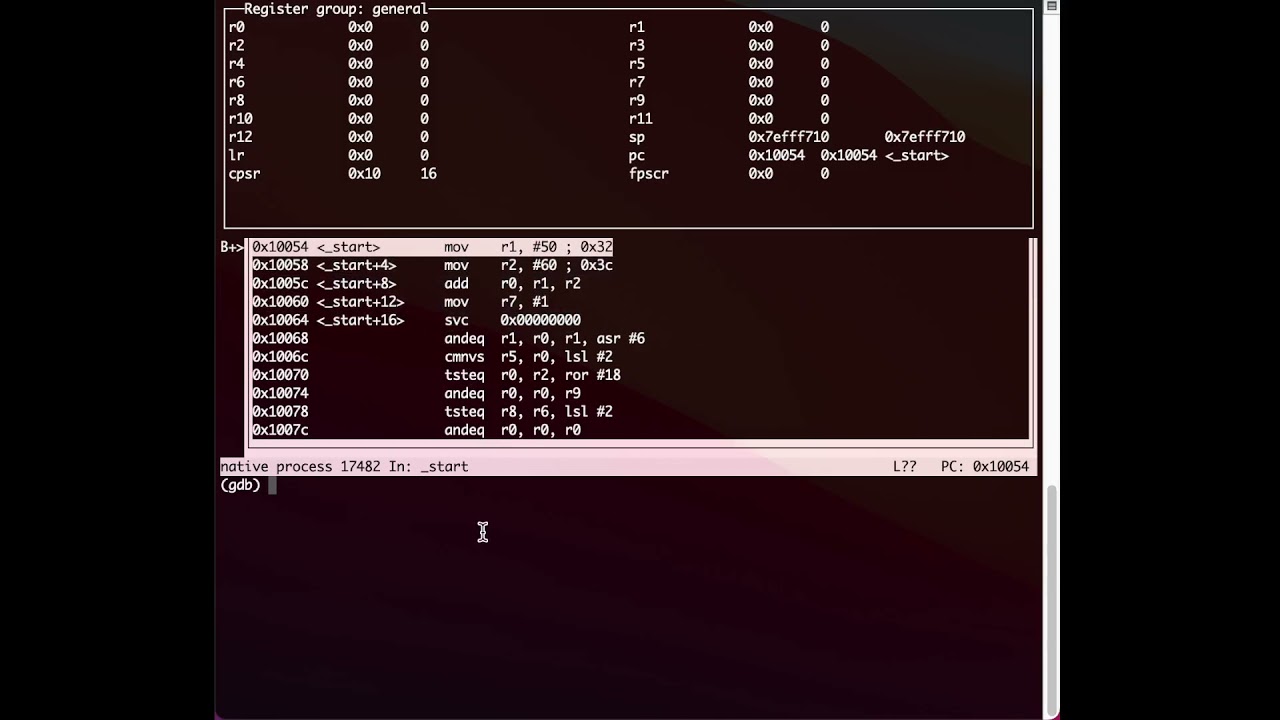Click instruction 'andeq r0, r0, r9'
The image size is (1280, 720).
512,394
